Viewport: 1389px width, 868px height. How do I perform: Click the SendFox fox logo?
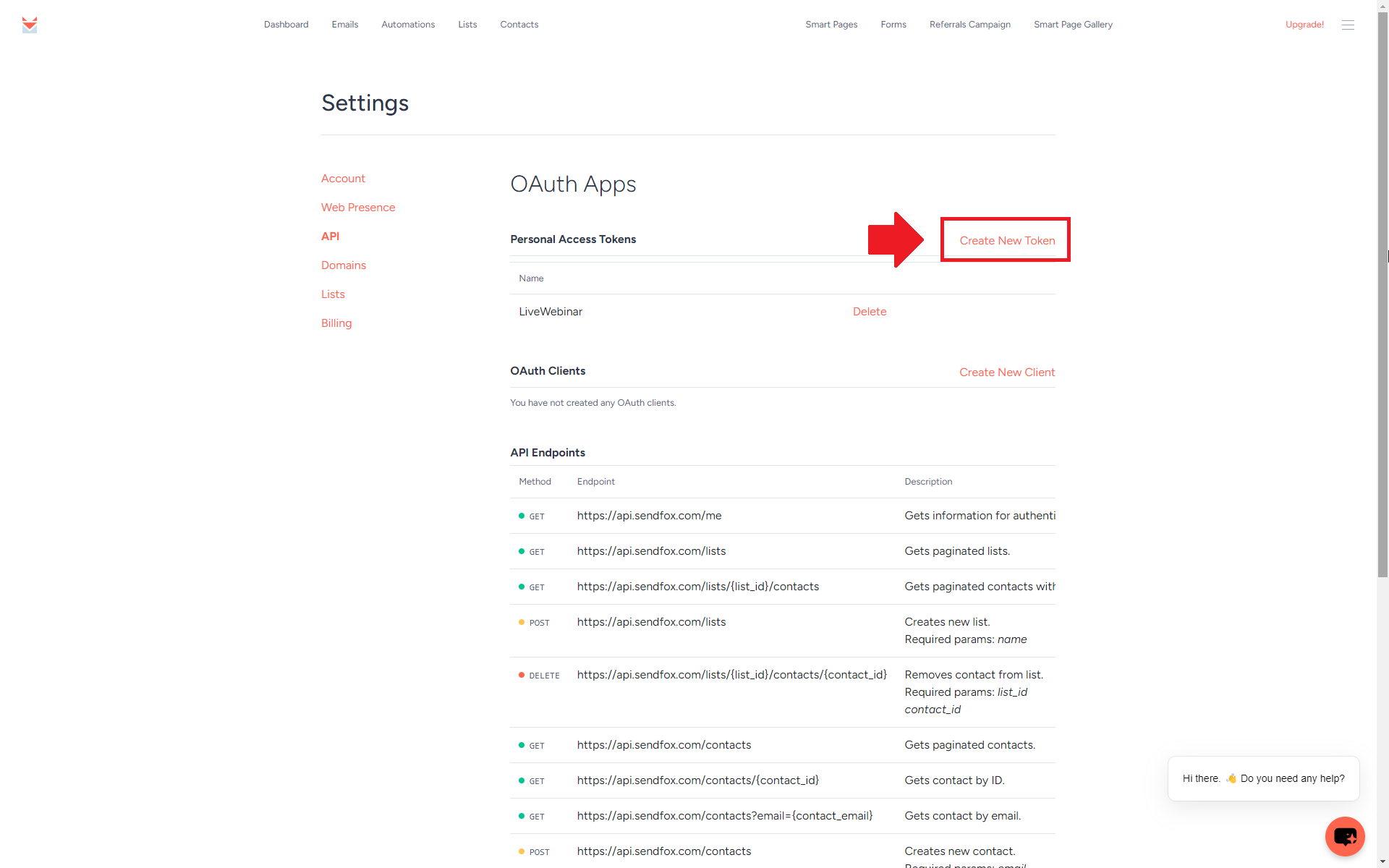point(30,25)
